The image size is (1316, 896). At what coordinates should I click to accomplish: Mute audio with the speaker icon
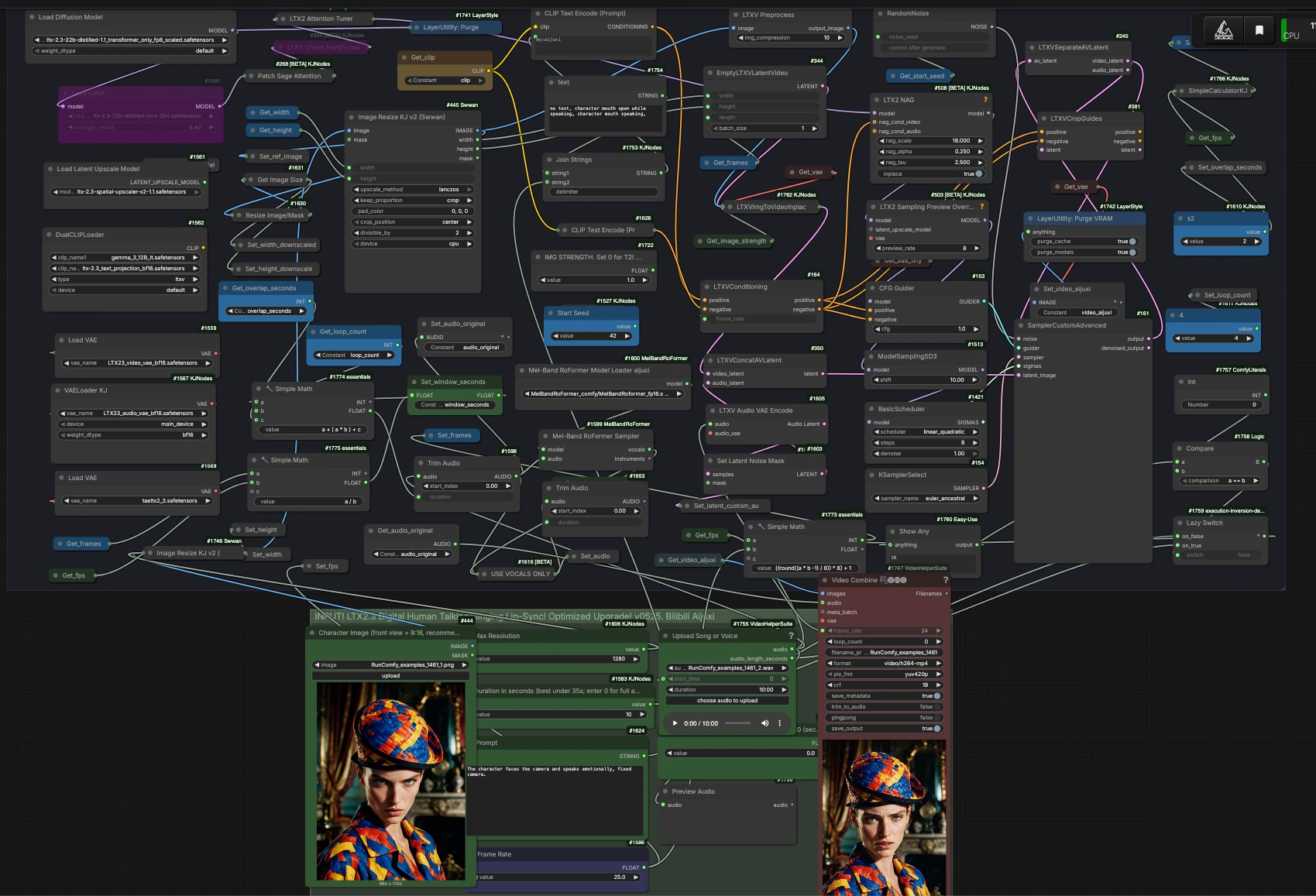tap(765, 723)
